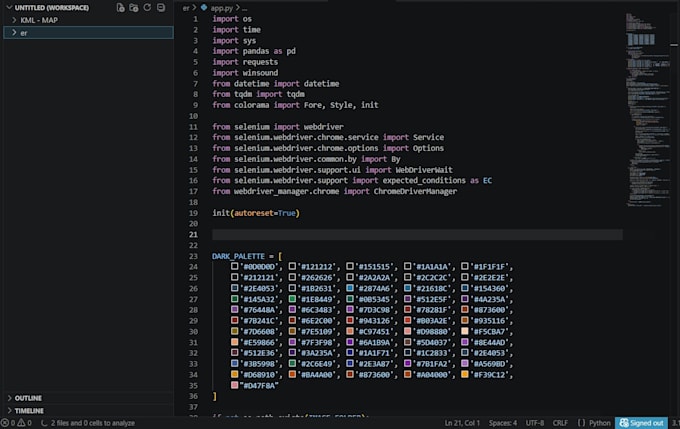Click the UTF-8 encoding status item
Screen dimensions: 680x429
[x=535, y=422]
